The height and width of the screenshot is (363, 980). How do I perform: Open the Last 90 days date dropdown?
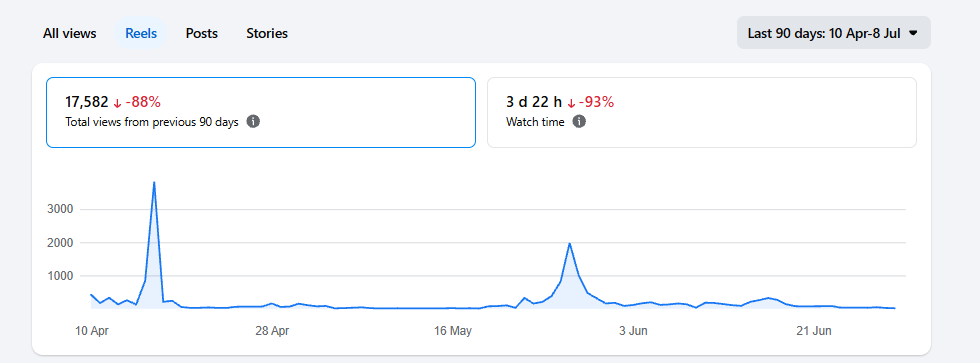(x=834, y=33)
